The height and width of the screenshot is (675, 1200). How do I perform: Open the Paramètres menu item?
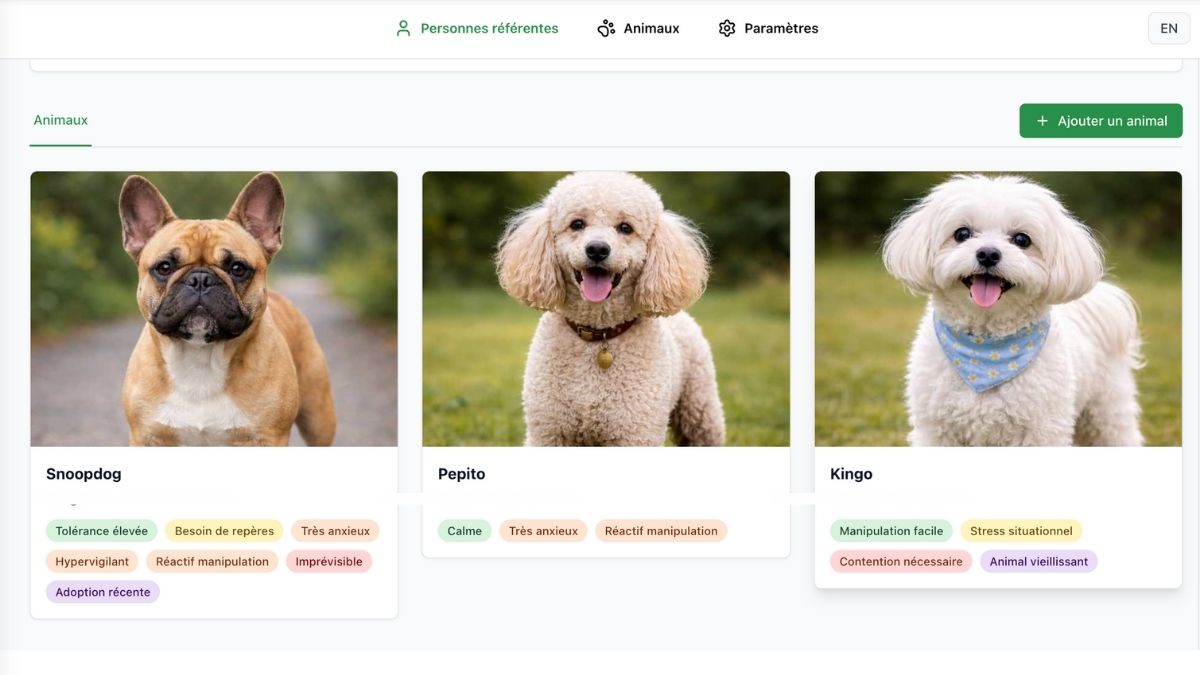tap(781, 28)
